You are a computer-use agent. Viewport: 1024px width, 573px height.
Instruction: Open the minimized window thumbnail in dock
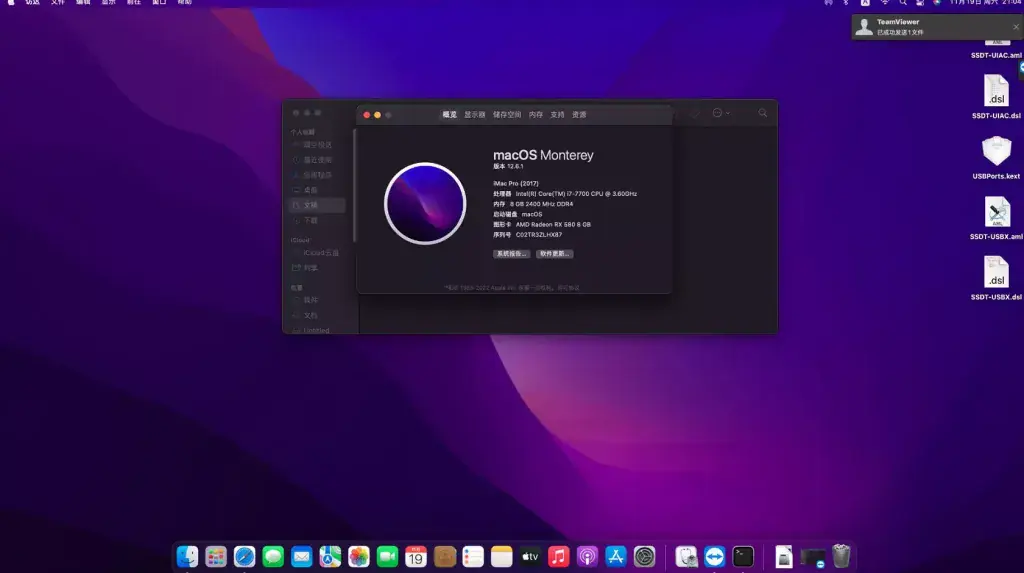813,557
